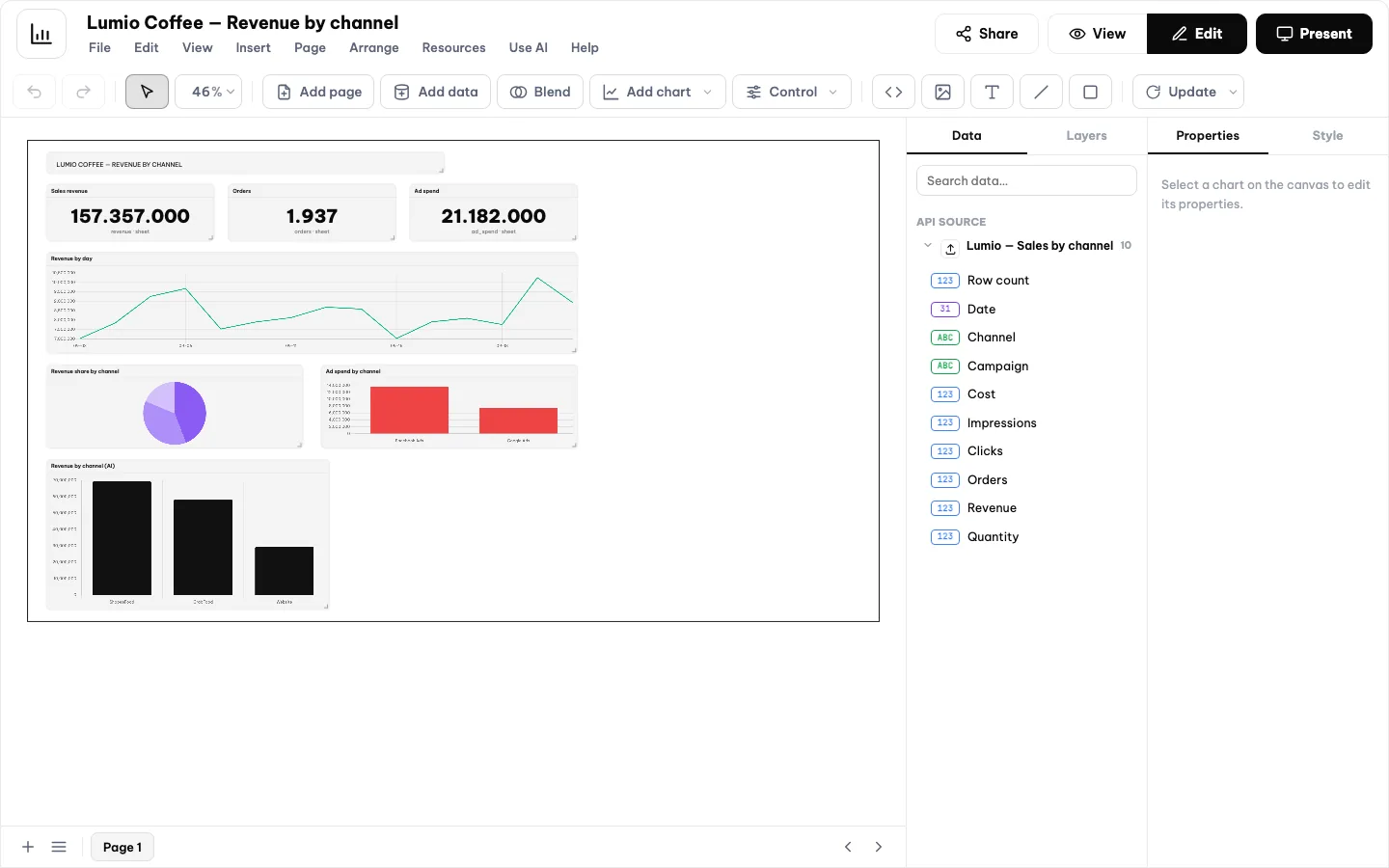Image resolution: width=1389 pixels, height=868 pixels.
Task: Select the rectangle shape tool
Action: click(x=1090, y=92)
